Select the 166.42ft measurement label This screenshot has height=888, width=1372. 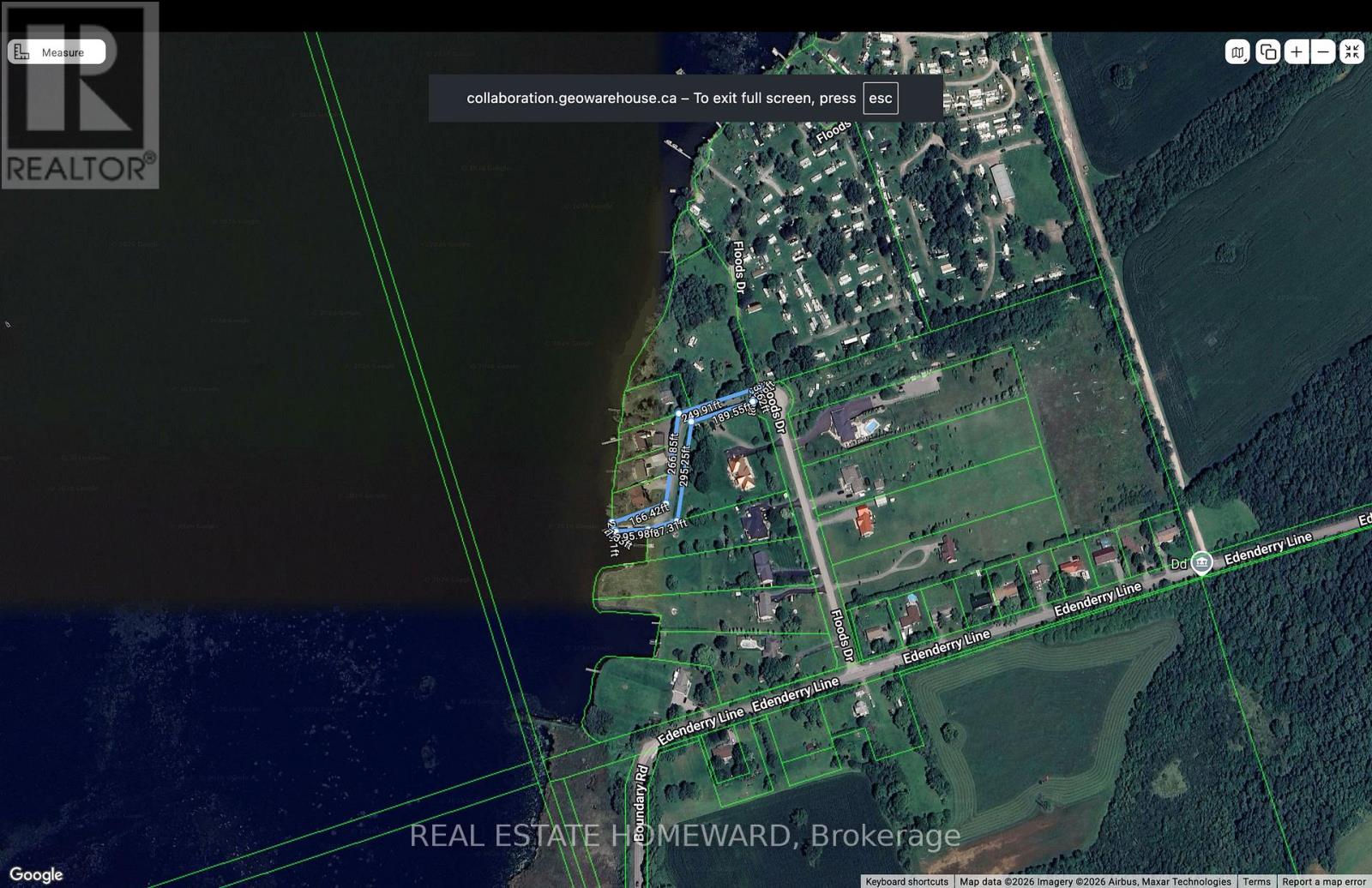click(649, 516)
